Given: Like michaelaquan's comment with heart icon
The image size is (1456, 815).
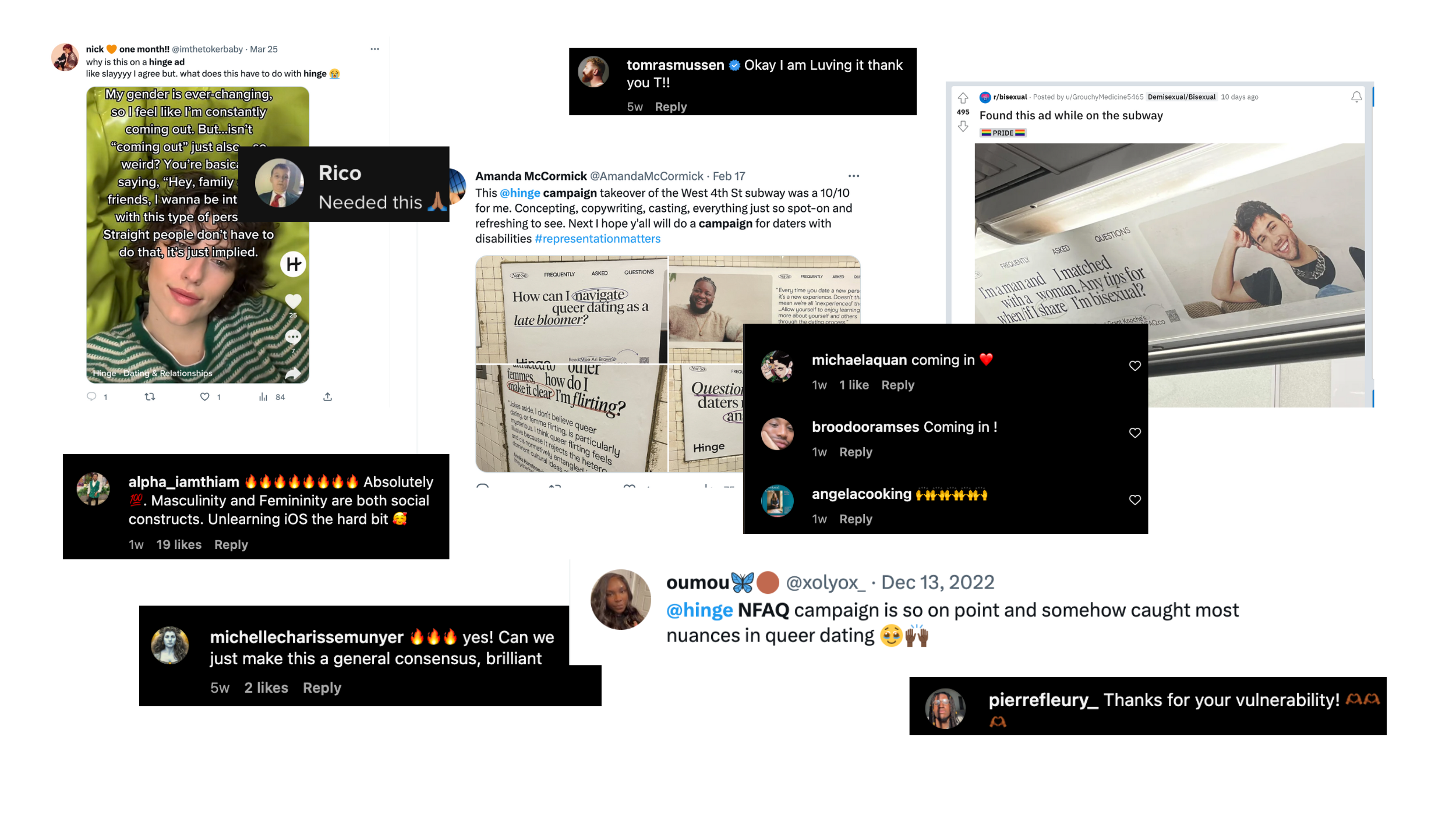Looking at the screenshot, I should (x=1135, y=366).
